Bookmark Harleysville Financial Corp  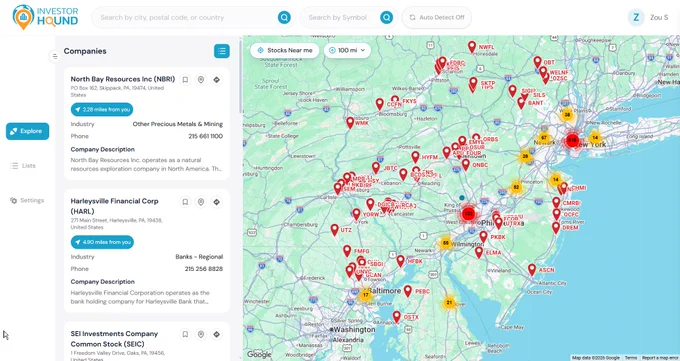[185, 202]
